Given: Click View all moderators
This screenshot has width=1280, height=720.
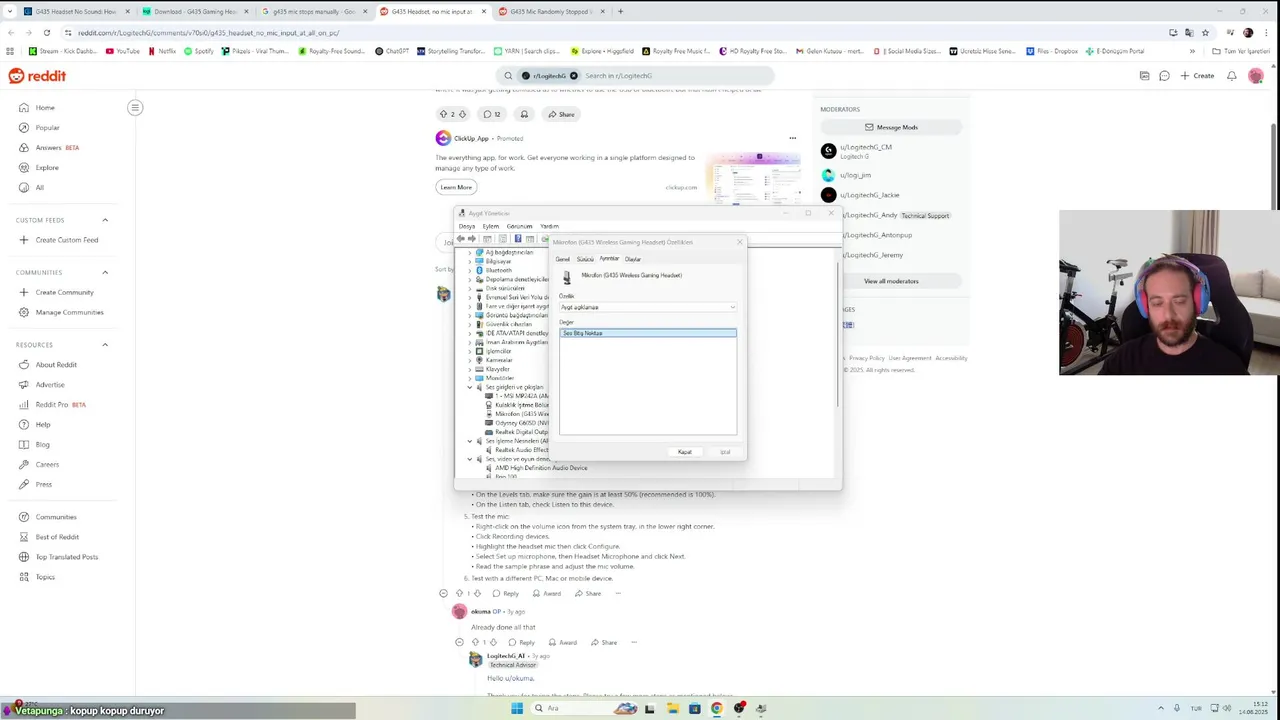Looking at the screenshot, I should (891, 281).
